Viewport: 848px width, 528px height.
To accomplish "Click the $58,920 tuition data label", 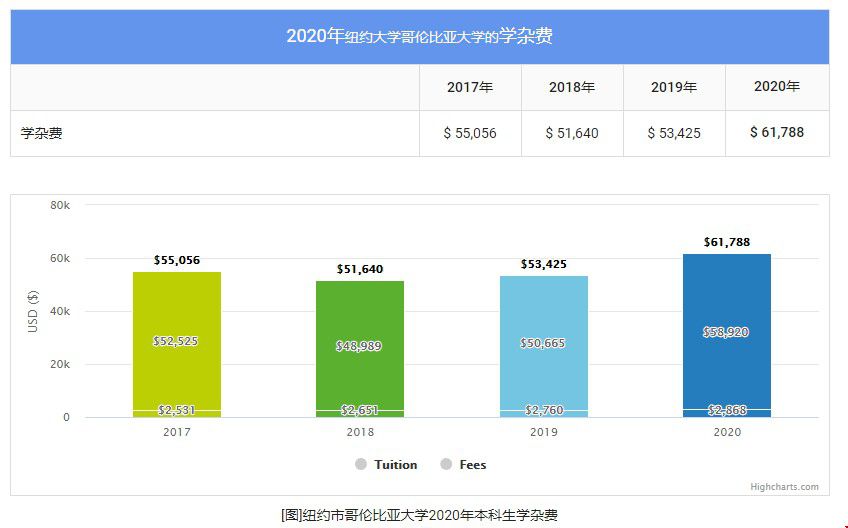I will (x=726, y=332).
